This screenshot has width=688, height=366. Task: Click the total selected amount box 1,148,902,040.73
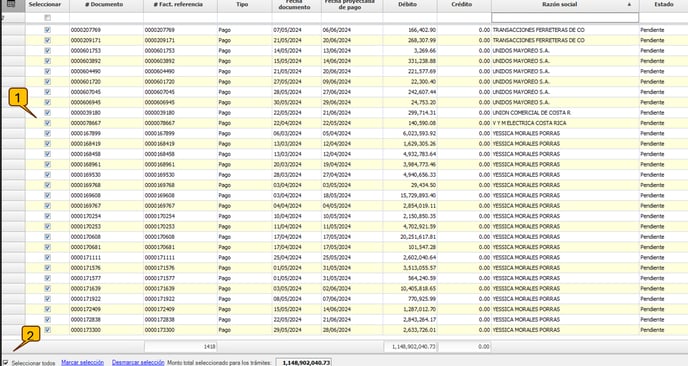pyautogui.click(x=304, y=362)
